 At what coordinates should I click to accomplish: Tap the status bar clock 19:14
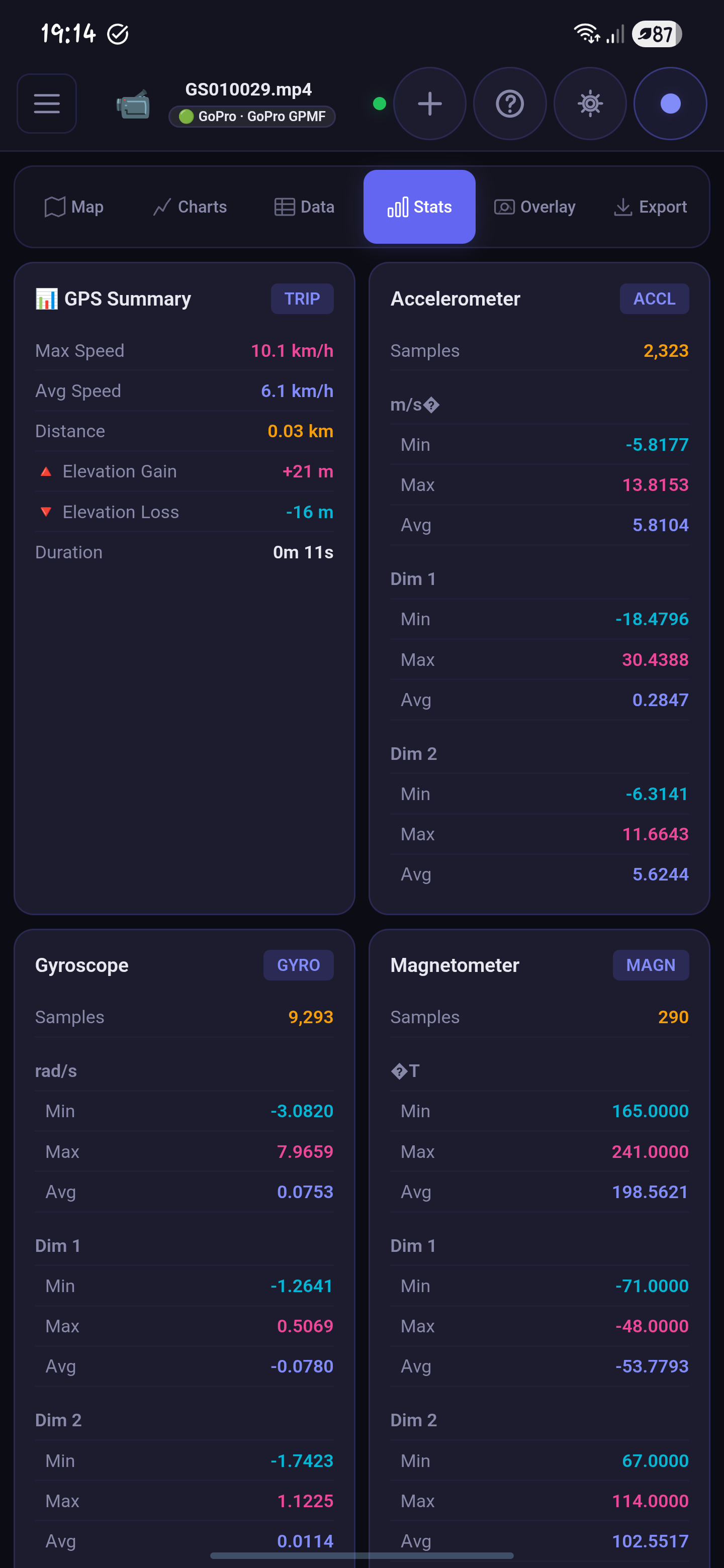click(68, 34)
